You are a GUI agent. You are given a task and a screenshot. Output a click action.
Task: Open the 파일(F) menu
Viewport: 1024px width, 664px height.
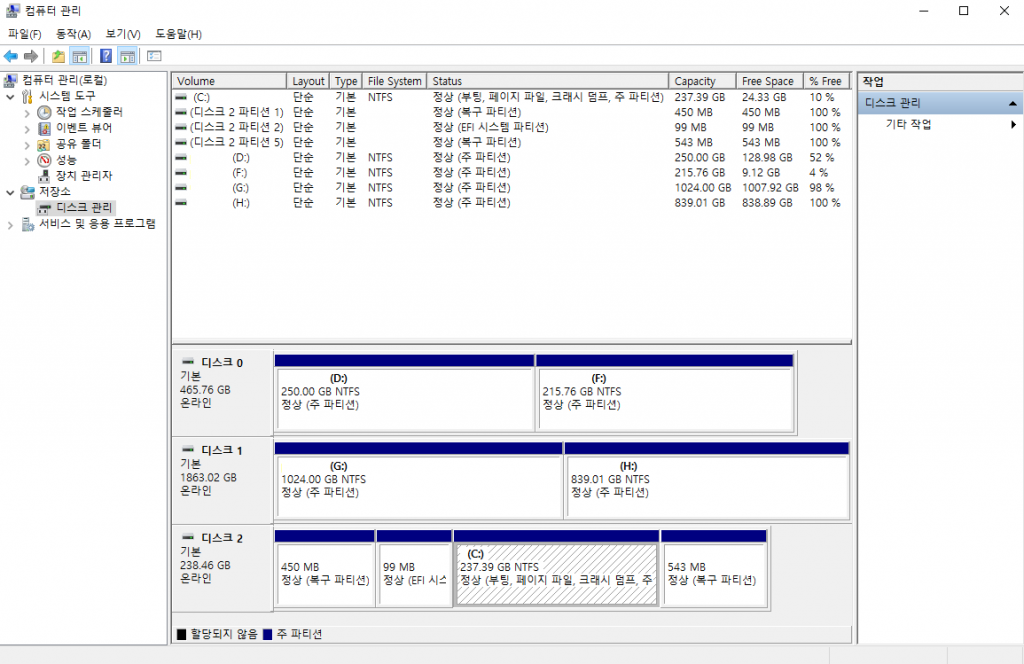[25, 34]
